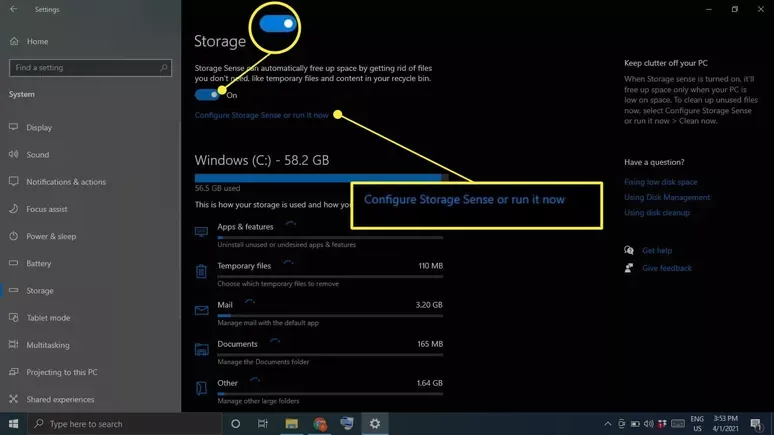Image resolution: width=774 pixels, height=435 pixels.
Task: Open File Explorer from the taskbar
Action: (x=291, y=424)
